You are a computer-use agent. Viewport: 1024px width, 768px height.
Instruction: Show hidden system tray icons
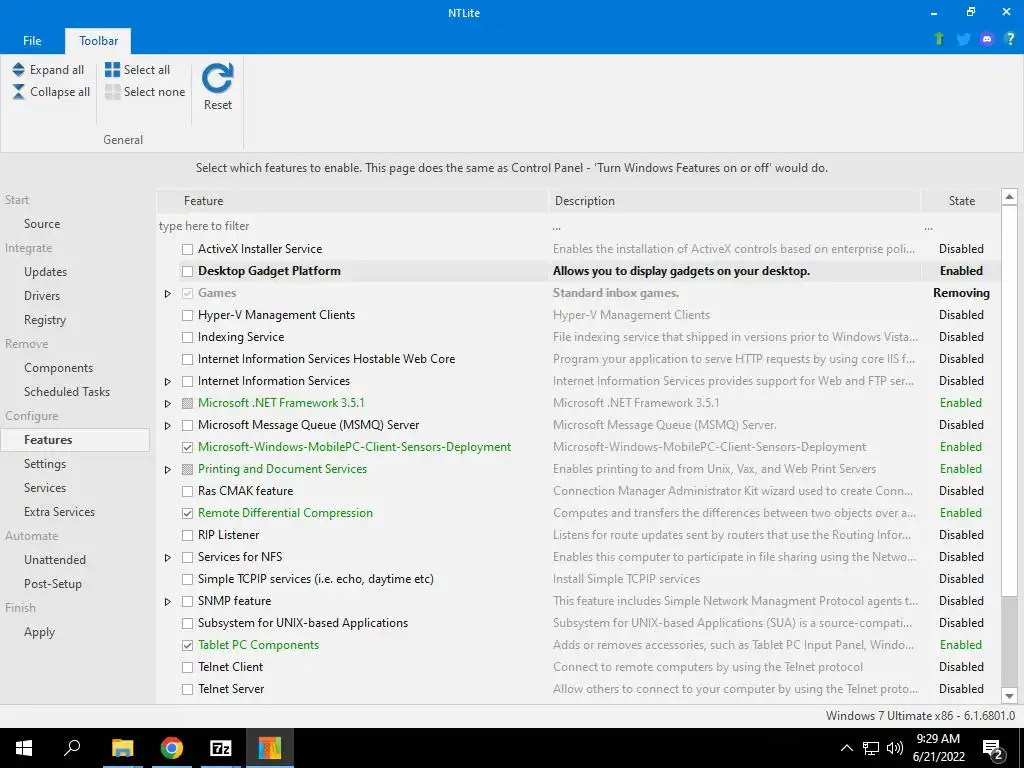click(x=846, y=748)
